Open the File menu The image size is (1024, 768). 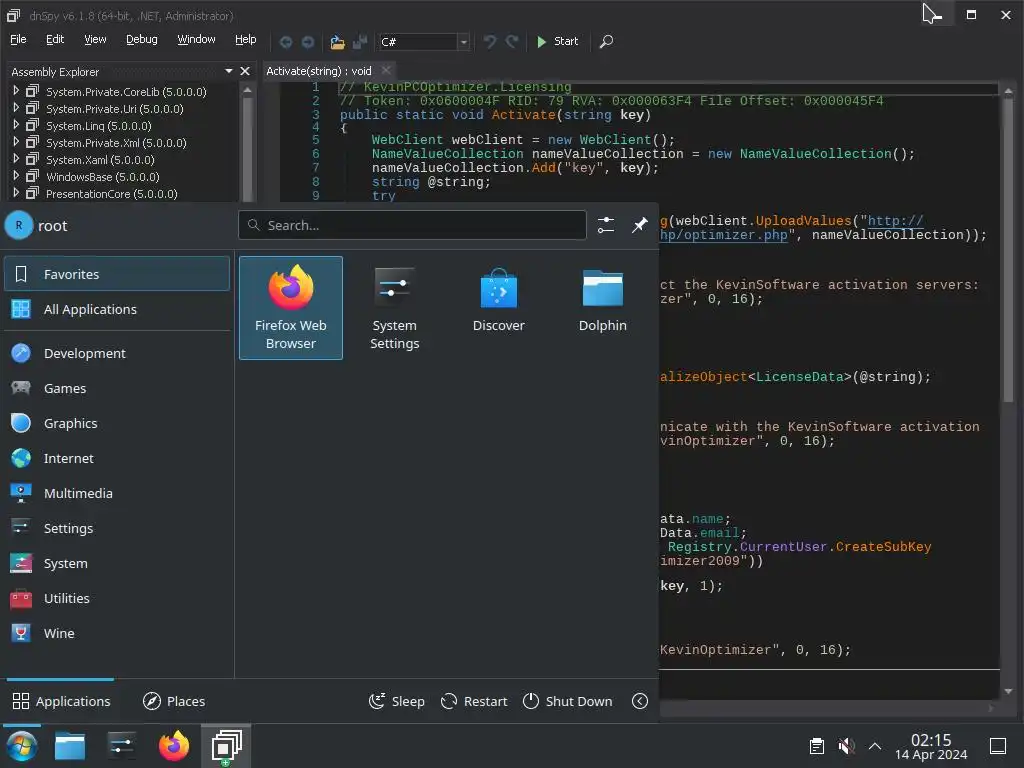point(18,39)
